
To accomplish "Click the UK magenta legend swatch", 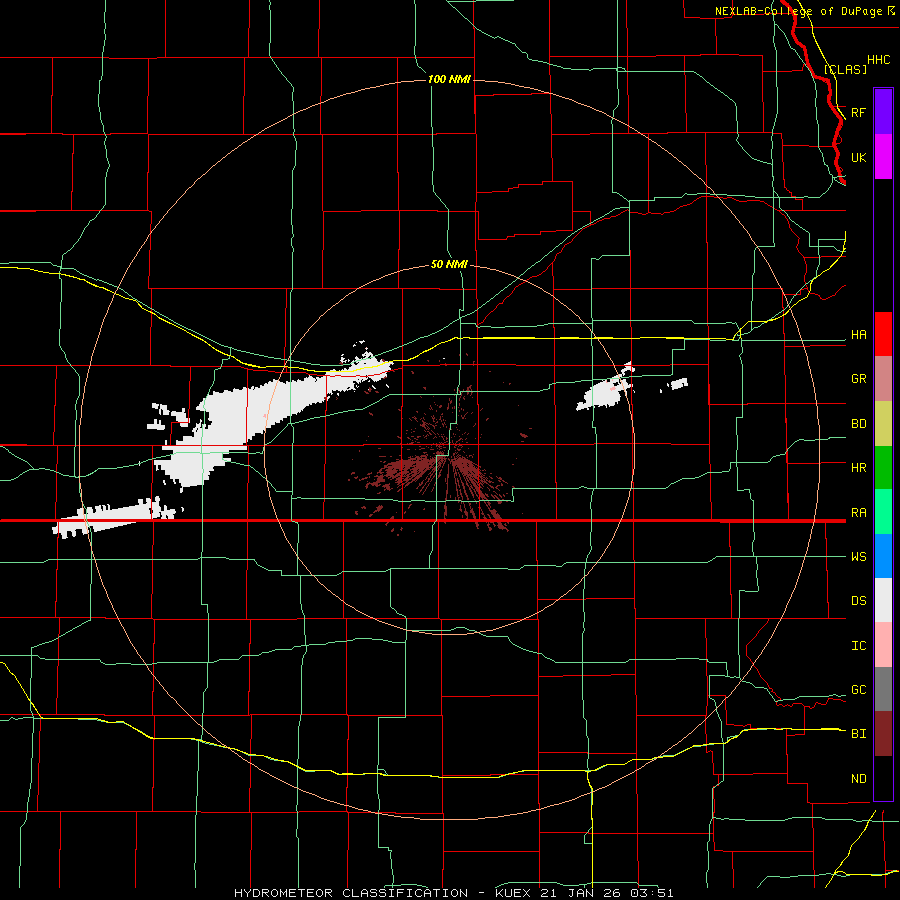I will click(883, 157).
